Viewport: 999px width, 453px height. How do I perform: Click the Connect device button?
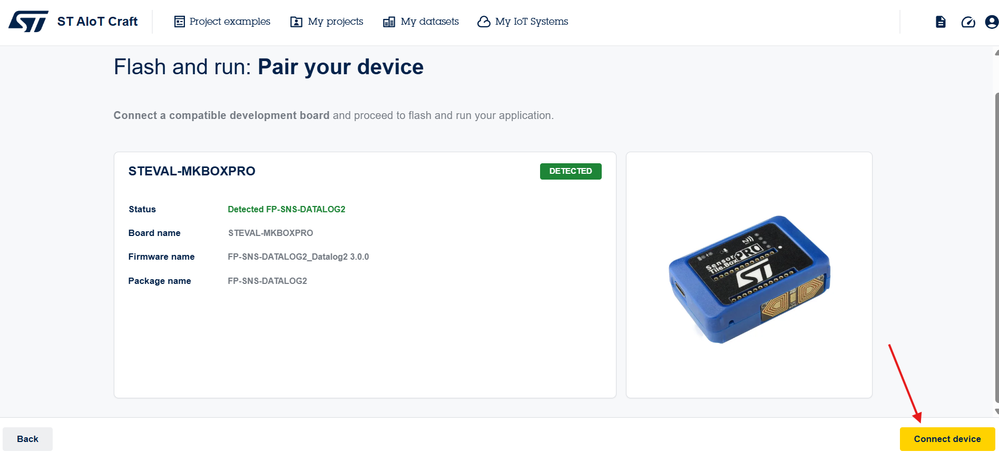click(x=947, y=439)
